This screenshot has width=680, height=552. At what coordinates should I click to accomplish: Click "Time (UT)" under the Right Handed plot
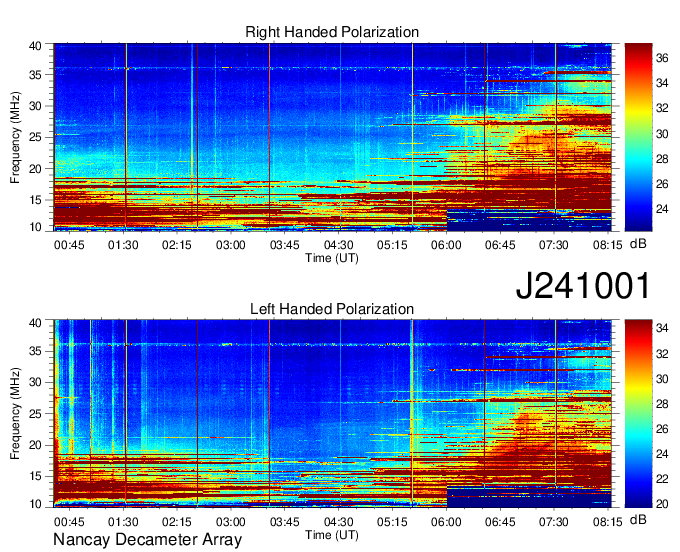point(332,258)
